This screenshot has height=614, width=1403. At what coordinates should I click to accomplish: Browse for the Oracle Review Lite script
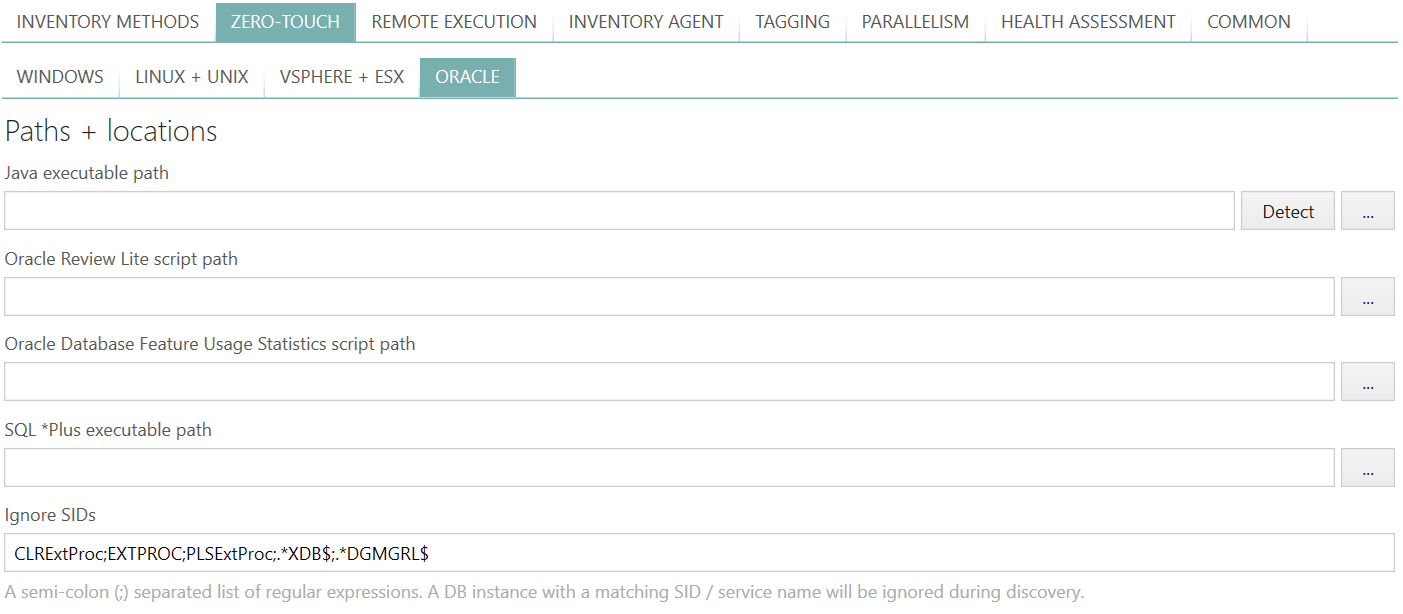[x=1368, y=296]
